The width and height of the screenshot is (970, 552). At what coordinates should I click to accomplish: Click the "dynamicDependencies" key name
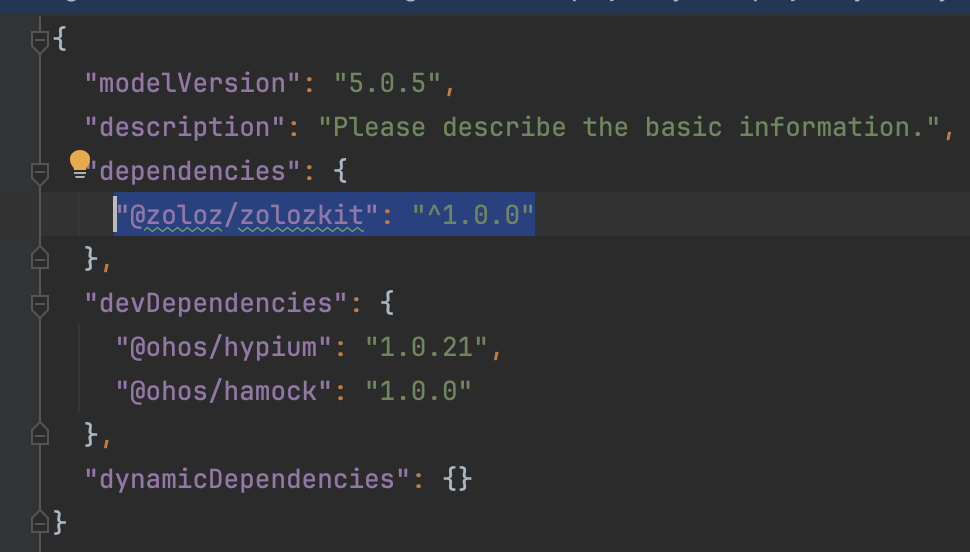click(247, 479)
